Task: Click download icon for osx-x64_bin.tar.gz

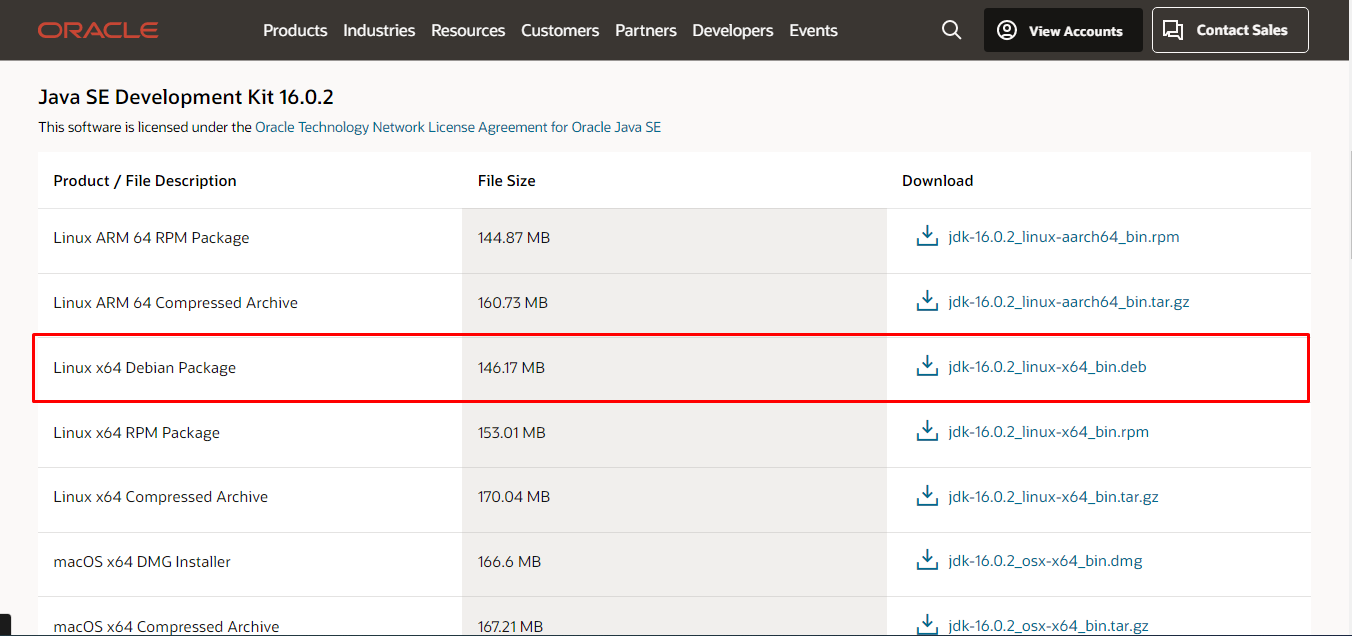Action: coord(927,625)
